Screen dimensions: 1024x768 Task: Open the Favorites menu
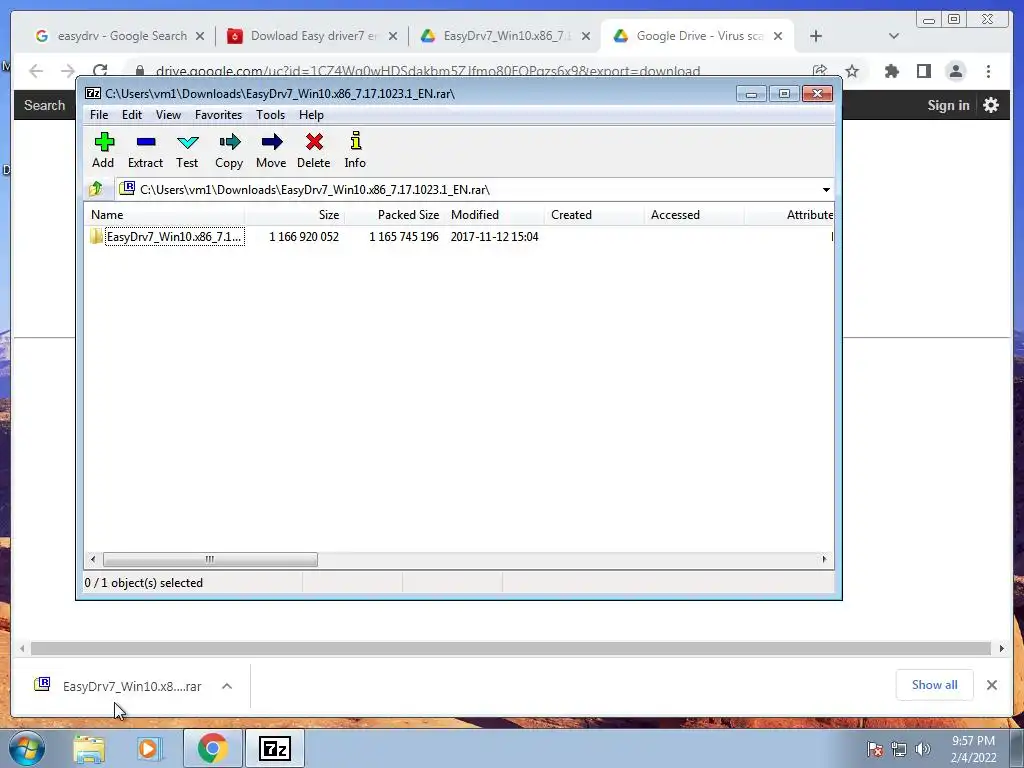point(218,115)
